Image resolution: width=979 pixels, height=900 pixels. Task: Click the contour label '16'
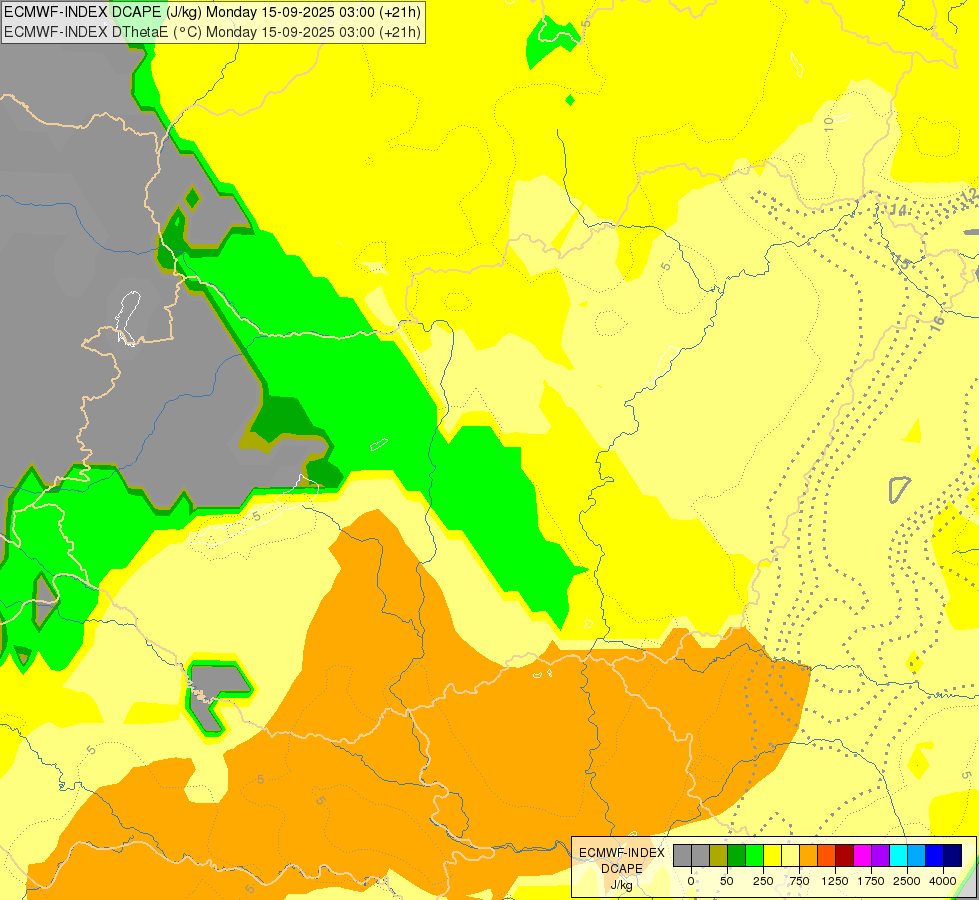(x=937, y=323)
